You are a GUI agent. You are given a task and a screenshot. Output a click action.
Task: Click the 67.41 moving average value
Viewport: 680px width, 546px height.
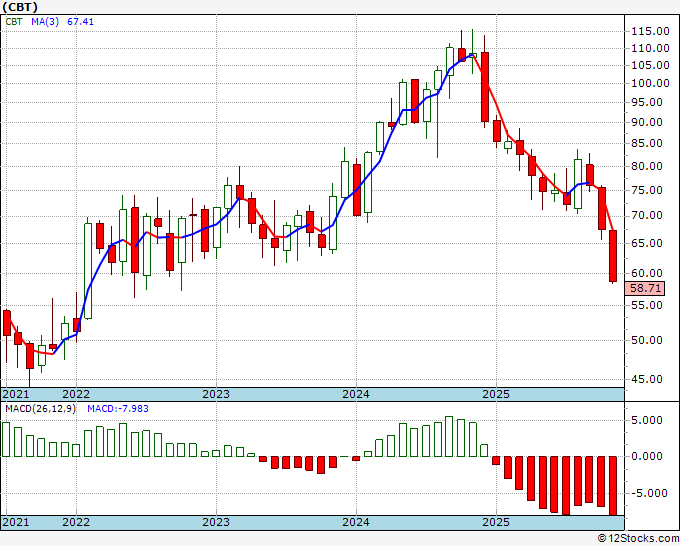tap(80, 22)
